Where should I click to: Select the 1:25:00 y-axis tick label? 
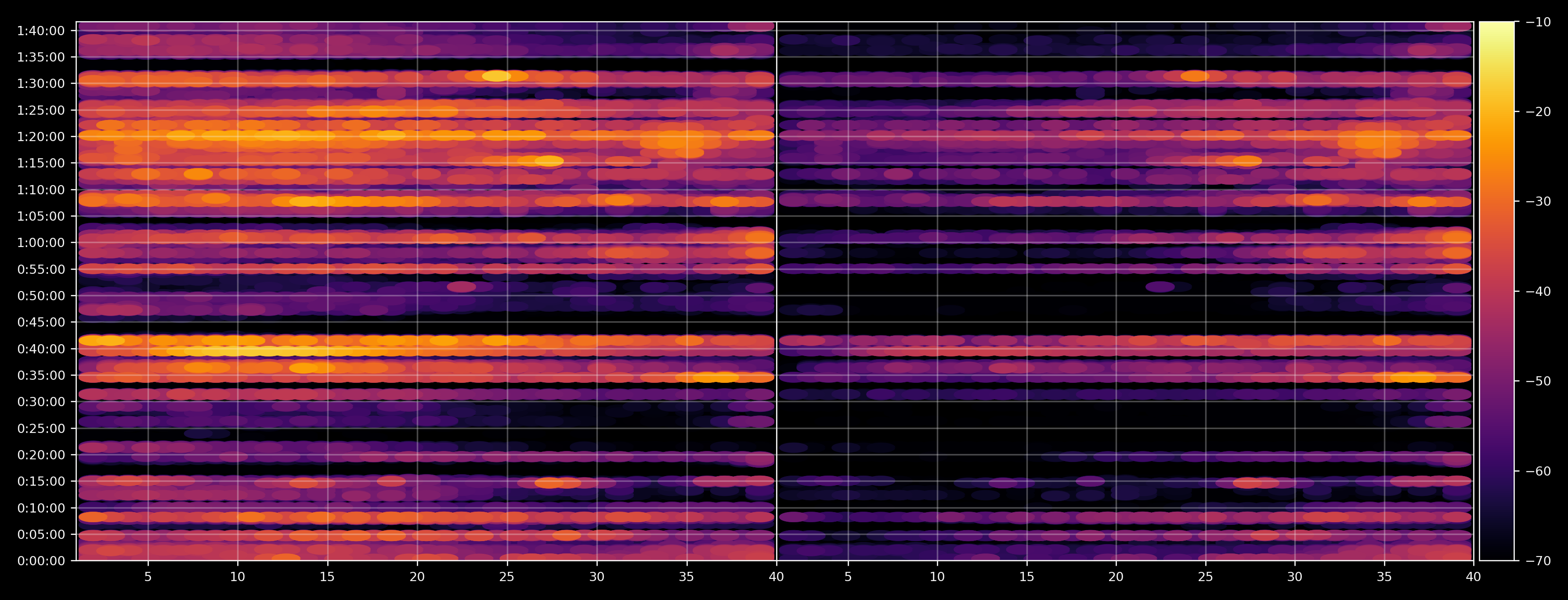pos(41,110)
